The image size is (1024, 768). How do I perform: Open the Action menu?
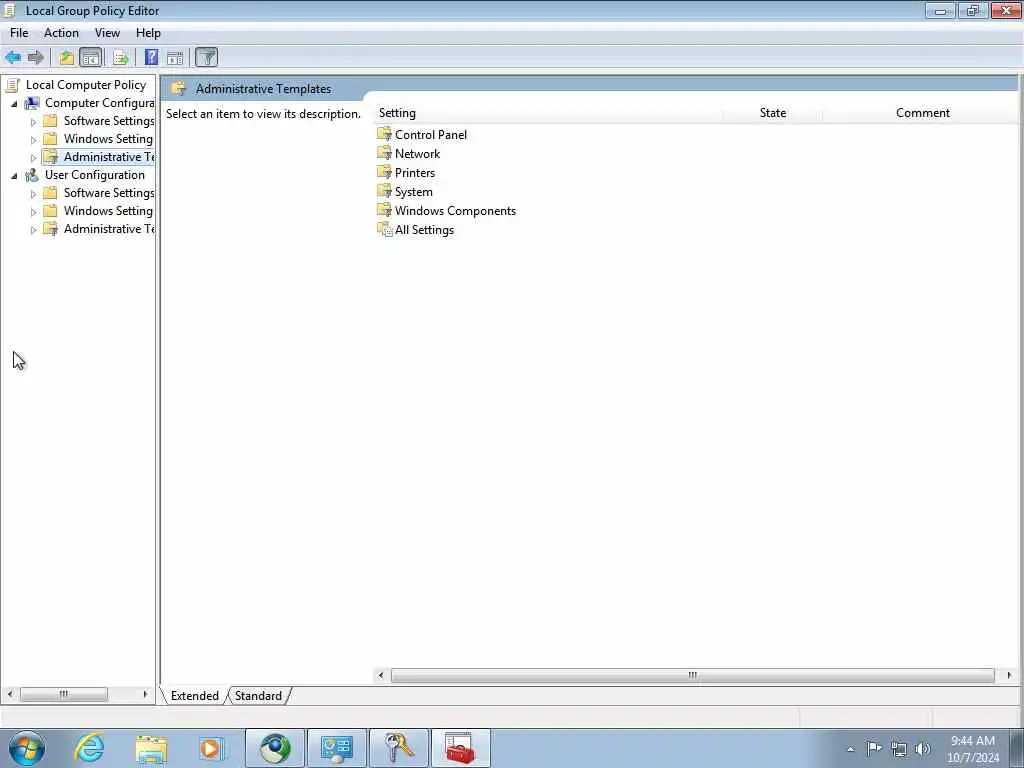pos(61,33)
